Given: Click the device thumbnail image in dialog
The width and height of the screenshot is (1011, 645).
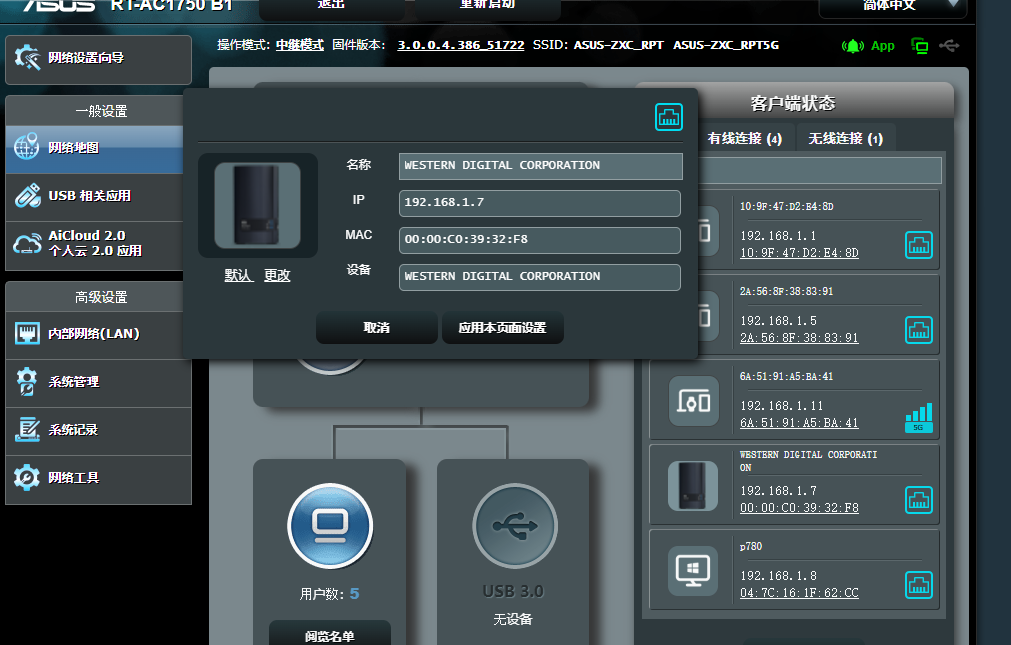Looking at the screenshot, I should coord(257,205).
